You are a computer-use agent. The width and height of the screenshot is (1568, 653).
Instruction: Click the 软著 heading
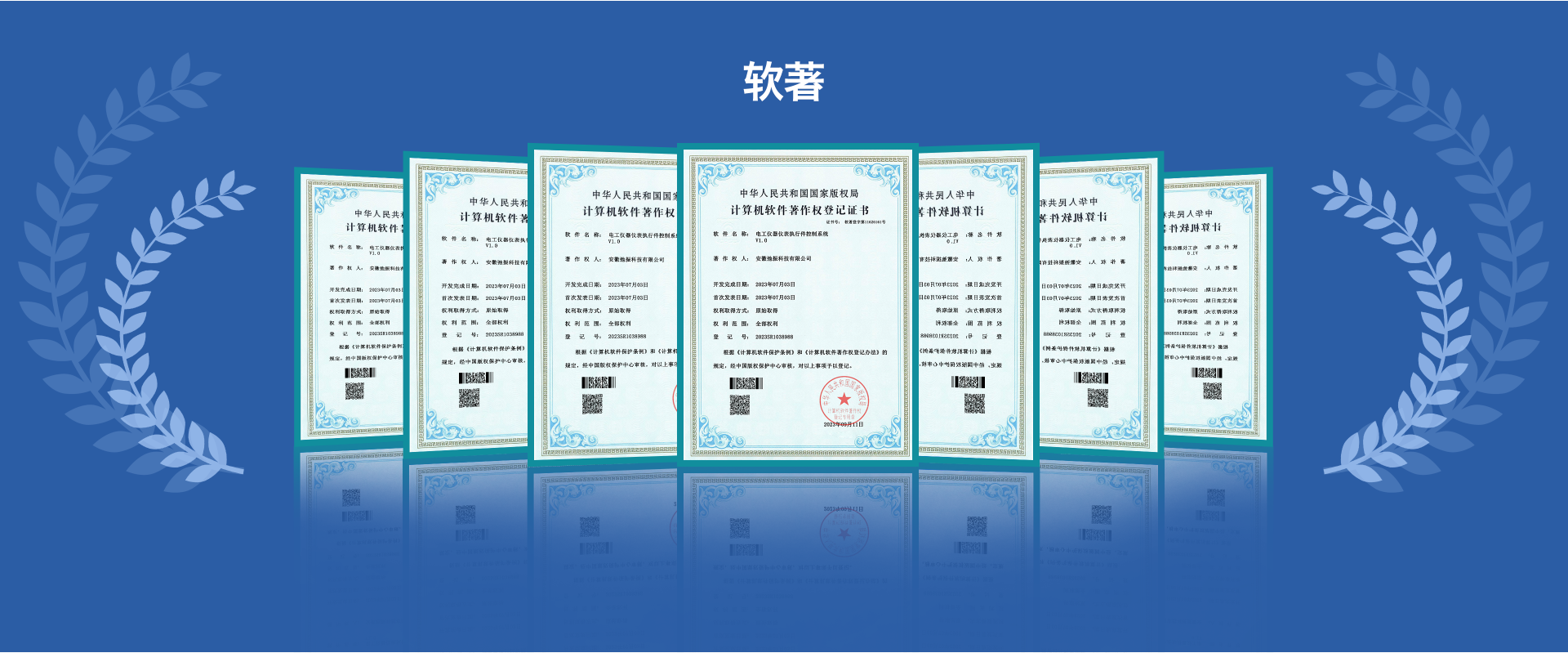pyautogui.click(x=783, y=82)
